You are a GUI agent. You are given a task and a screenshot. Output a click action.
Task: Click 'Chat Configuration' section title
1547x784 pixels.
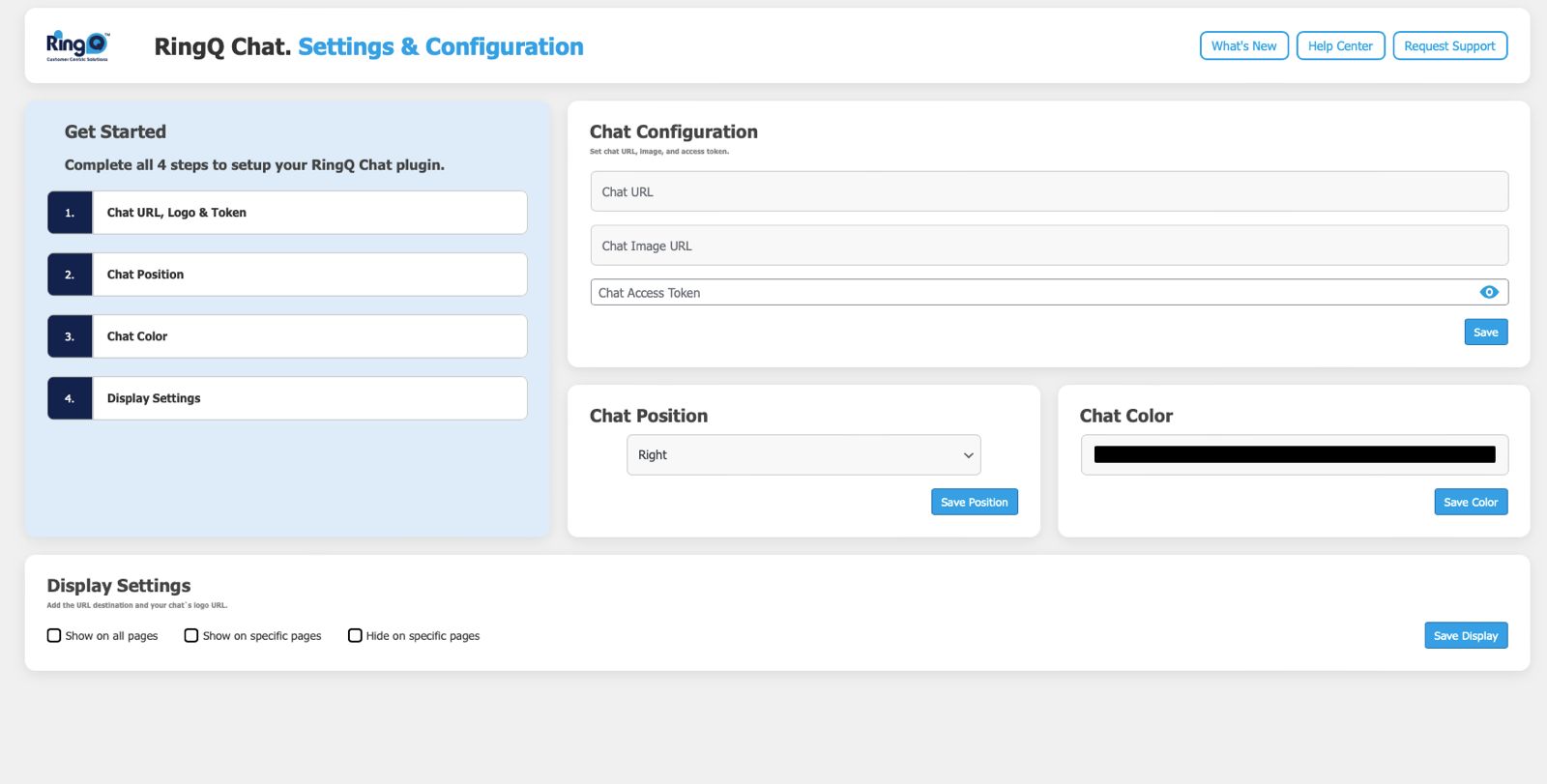(674, 131)
